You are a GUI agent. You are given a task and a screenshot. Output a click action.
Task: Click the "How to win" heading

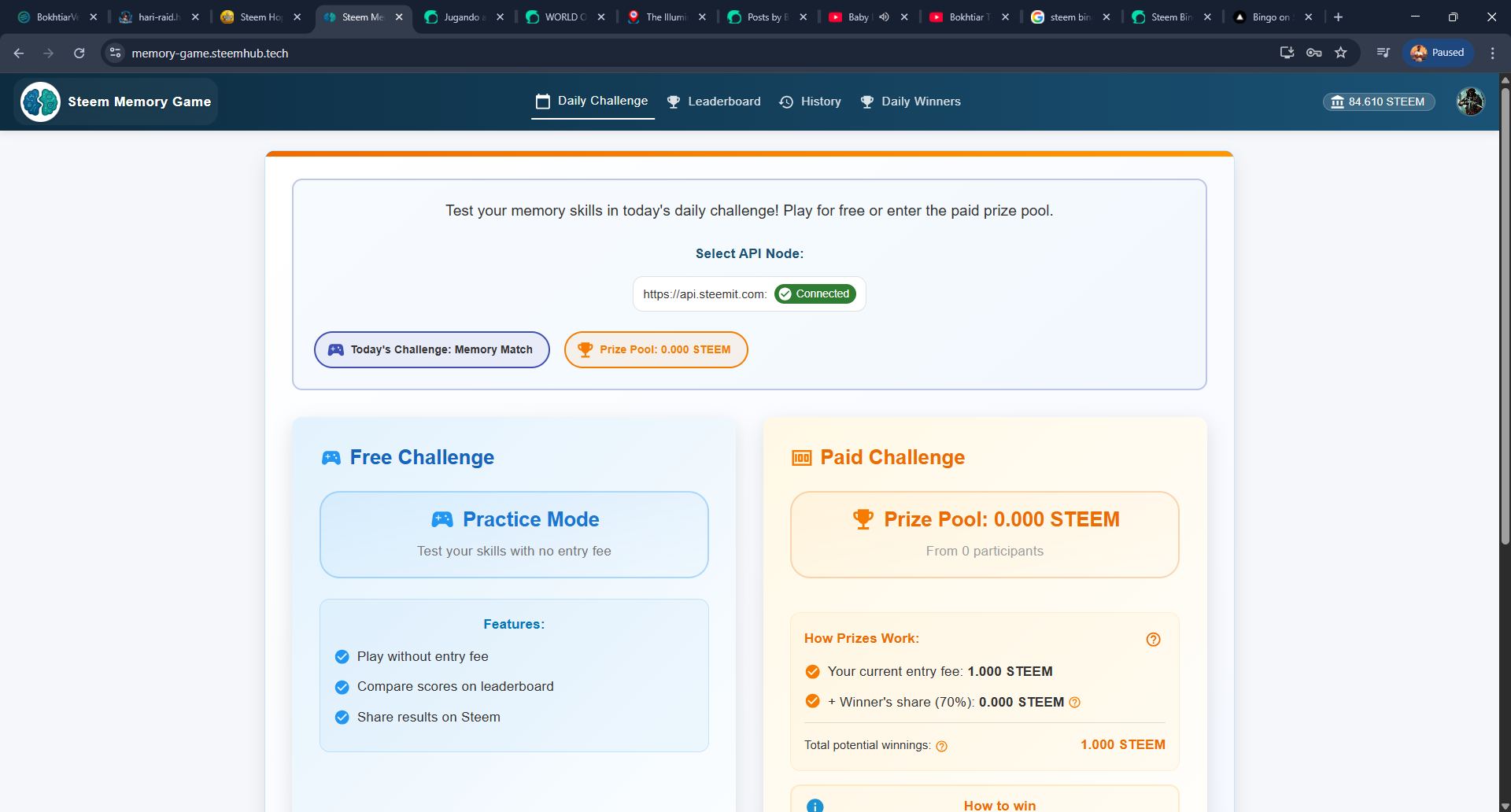[999, 805]
